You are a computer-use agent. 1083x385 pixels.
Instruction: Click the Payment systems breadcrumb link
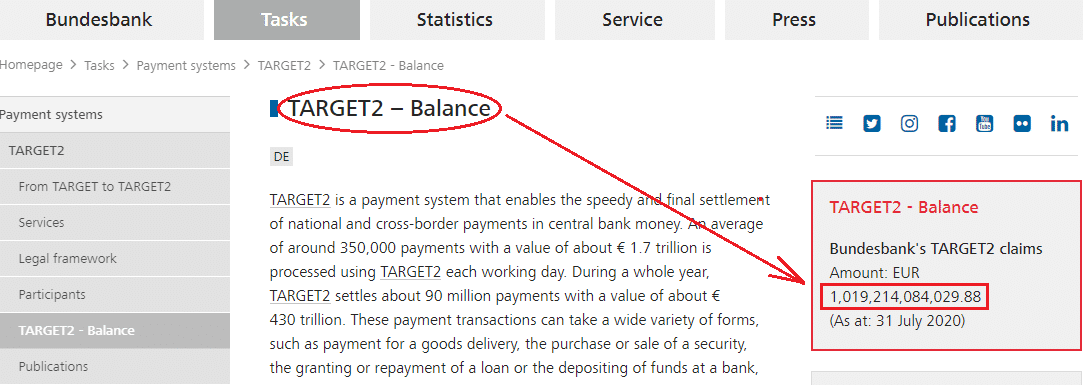tap(186, 66)
